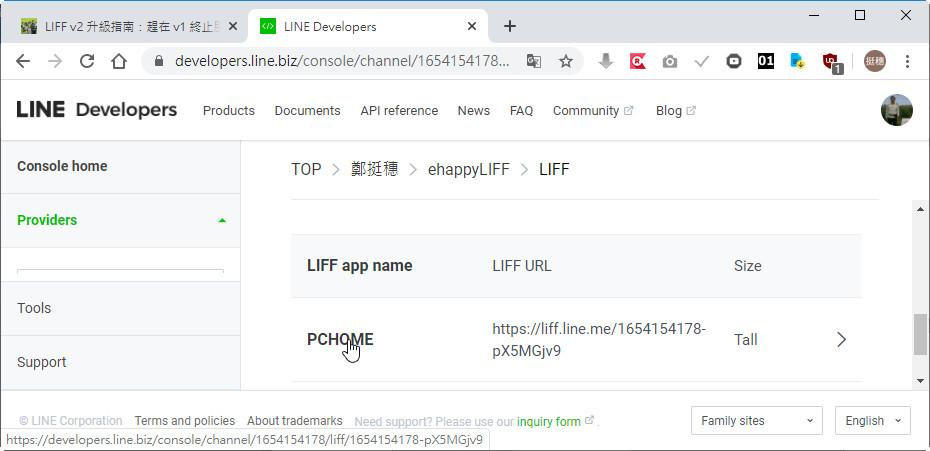Go to Console home in sidebar
This screenshot has height=451, width=930.
(120, 167)
